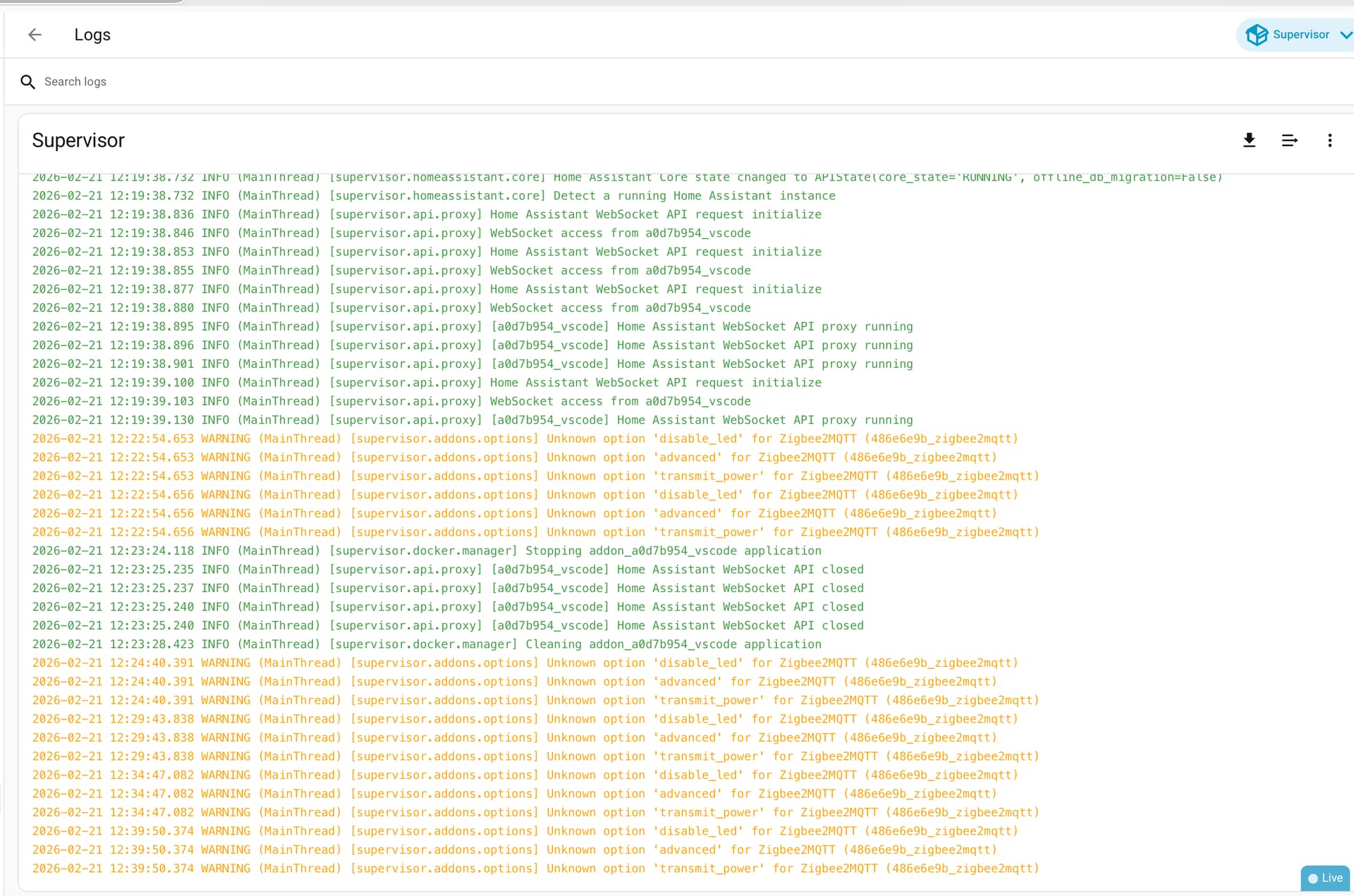Click the Live indicator dot
Screen dimensions: 1354x896
[x=1312, y=878]
